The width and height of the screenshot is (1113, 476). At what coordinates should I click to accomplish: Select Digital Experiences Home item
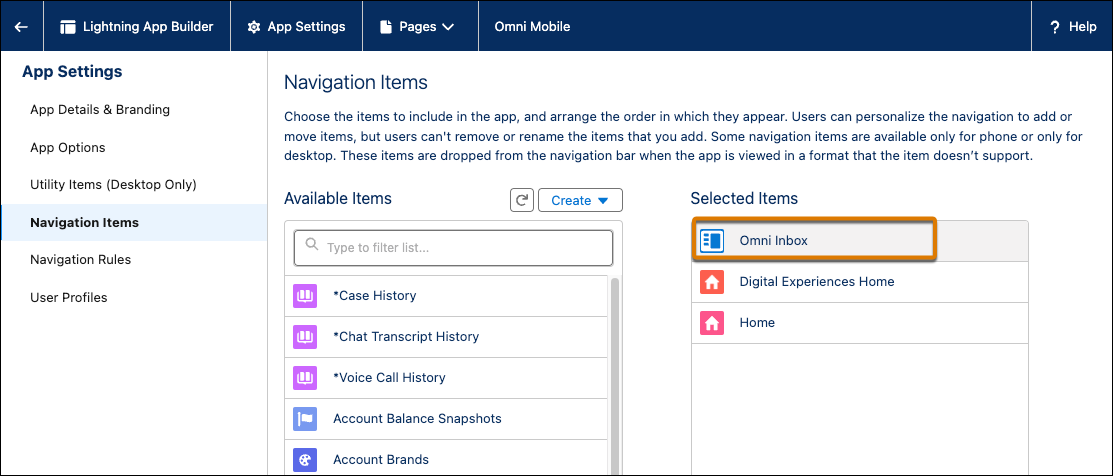click(x=860, y=282)
